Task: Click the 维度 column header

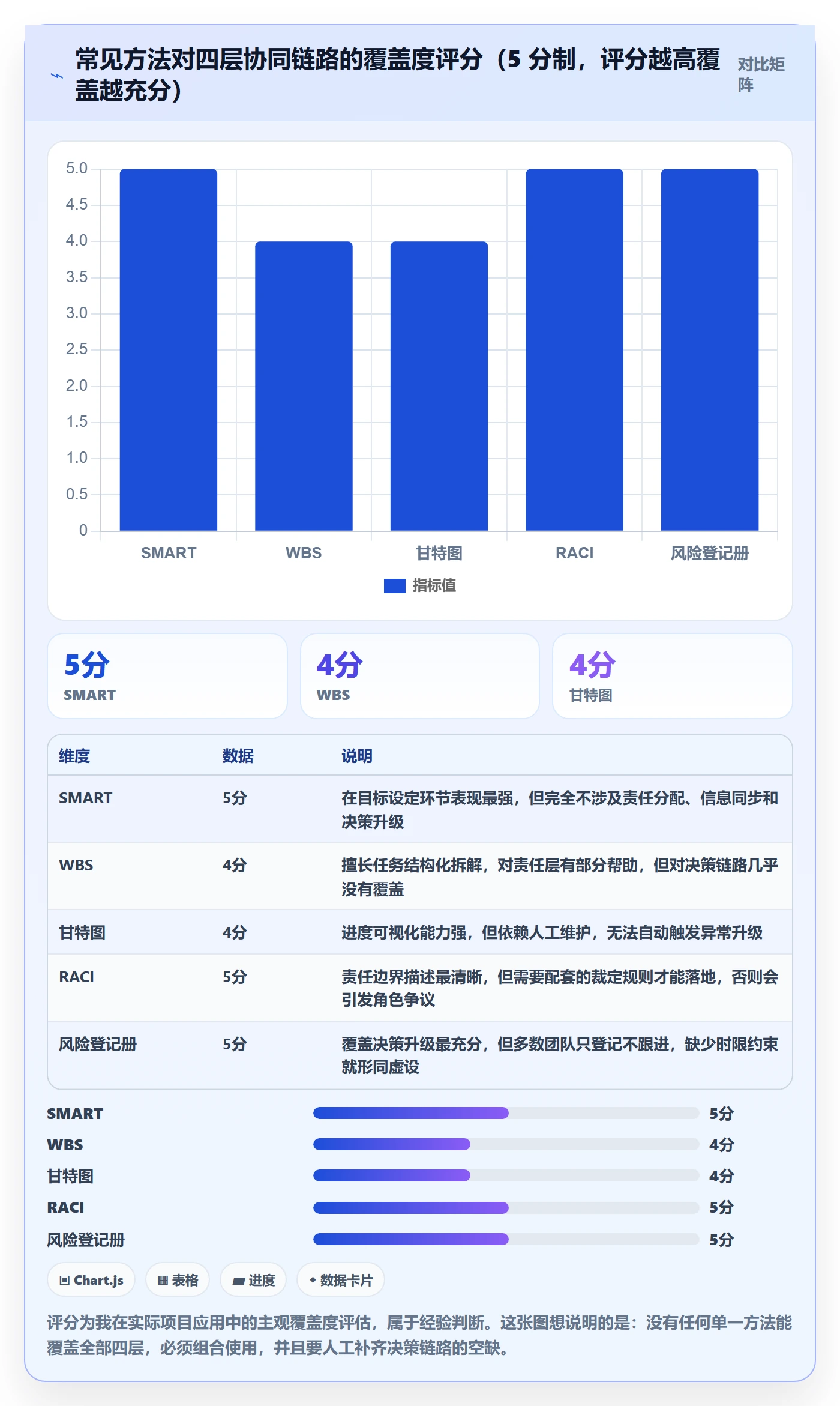Action: point(74,756)
